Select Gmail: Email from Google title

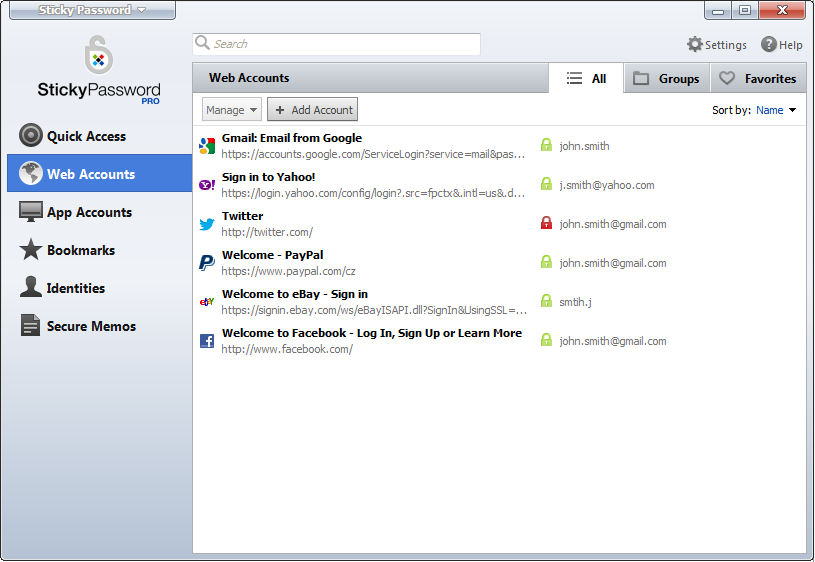pyautogui.click(x=292, y=138)
